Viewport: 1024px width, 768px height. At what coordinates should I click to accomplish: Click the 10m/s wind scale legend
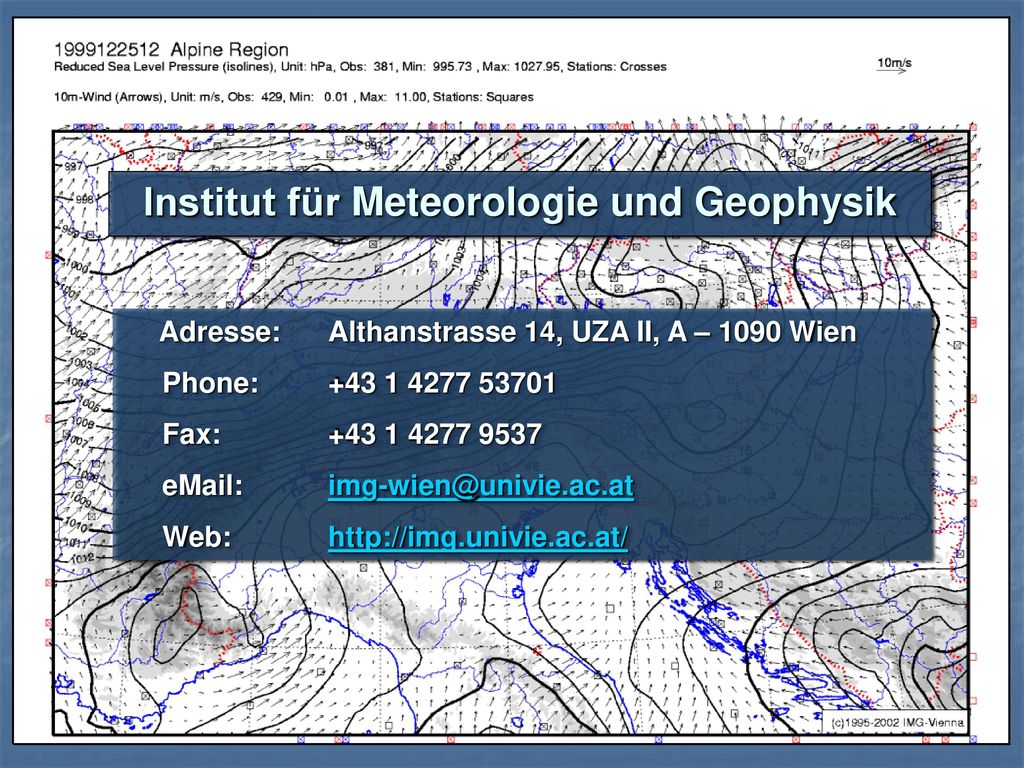tap(894, 65)
